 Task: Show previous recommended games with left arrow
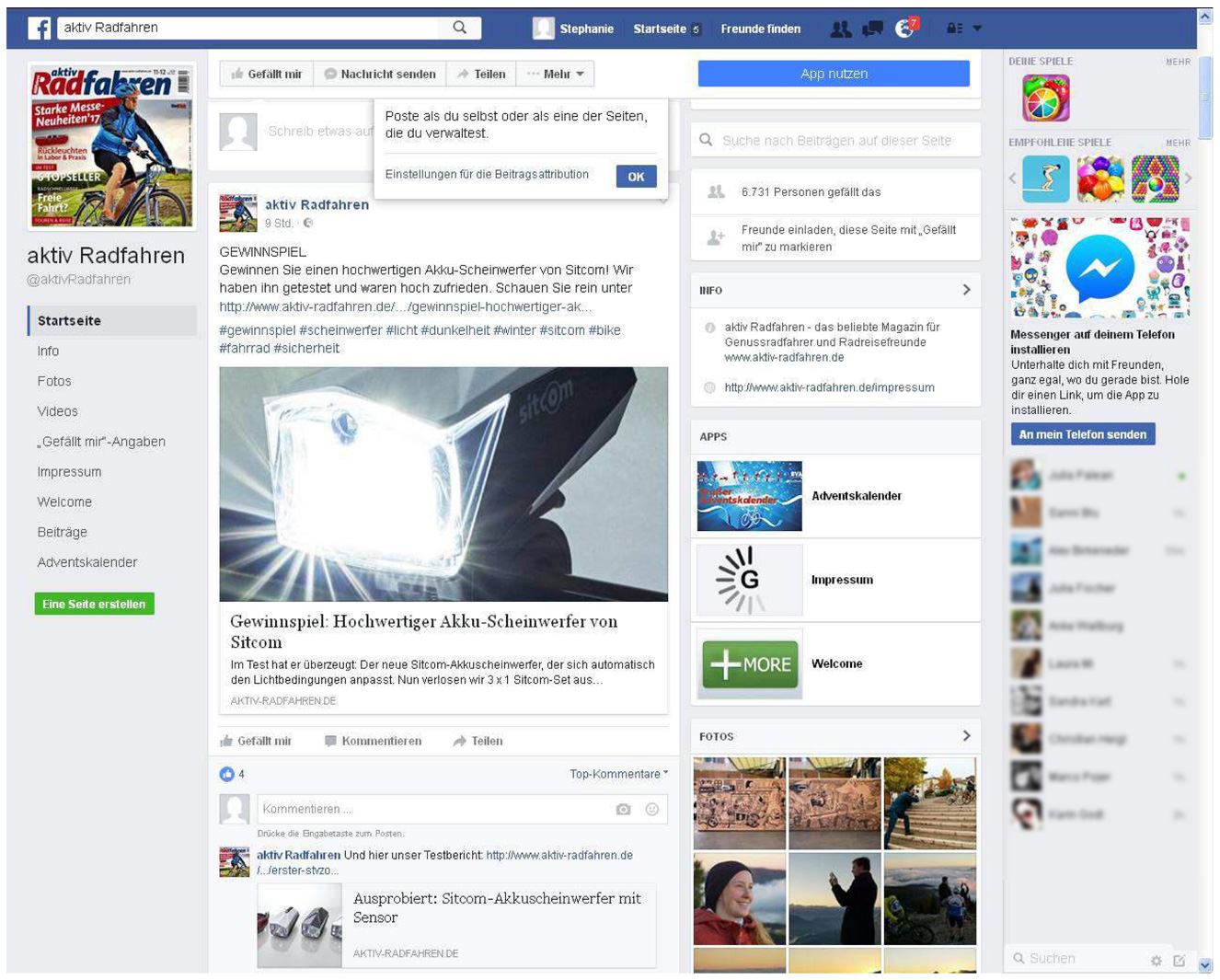coord(1013,179)
